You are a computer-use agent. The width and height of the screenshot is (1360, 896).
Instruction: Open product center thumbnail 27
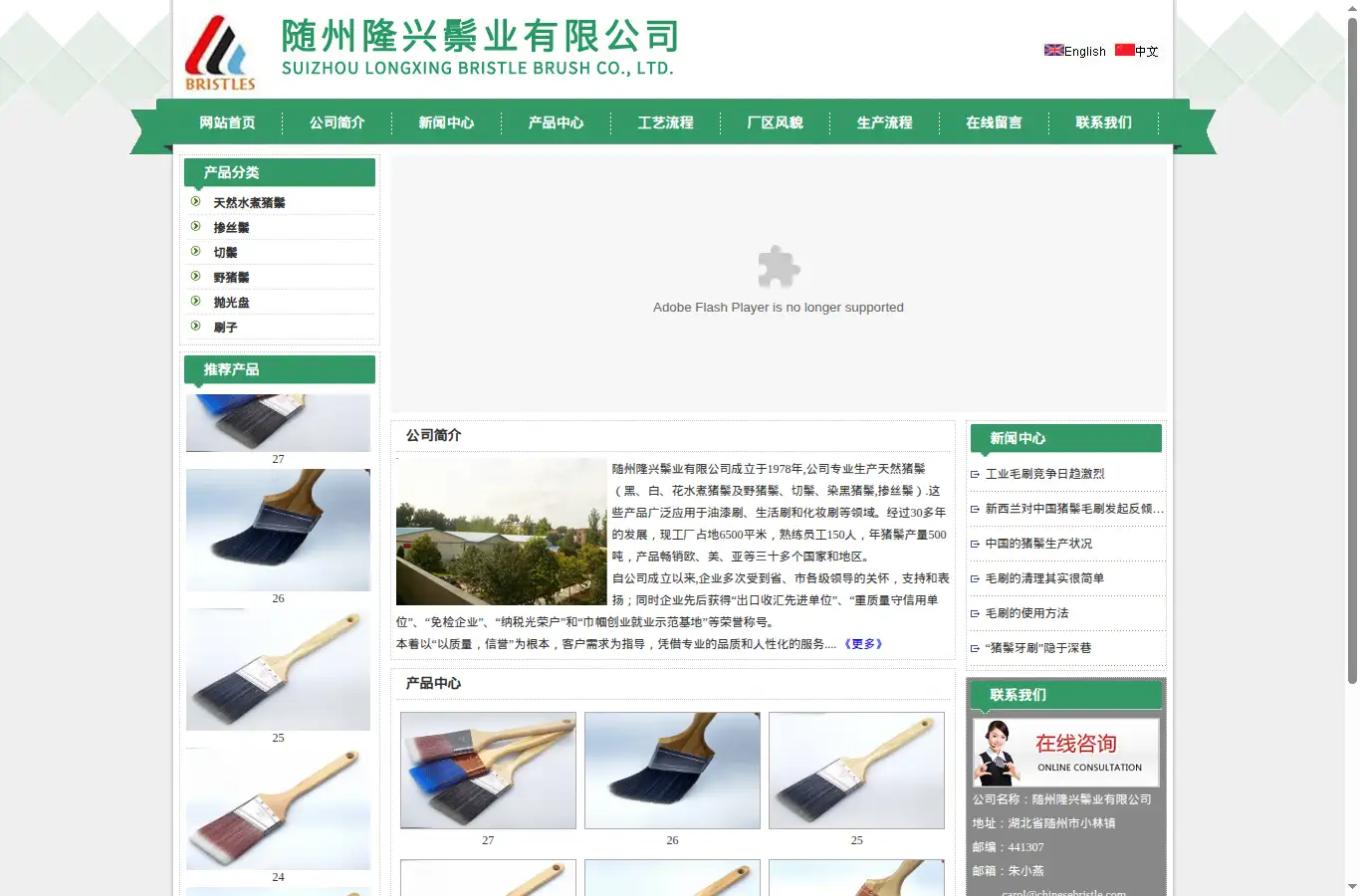point(488,771)
